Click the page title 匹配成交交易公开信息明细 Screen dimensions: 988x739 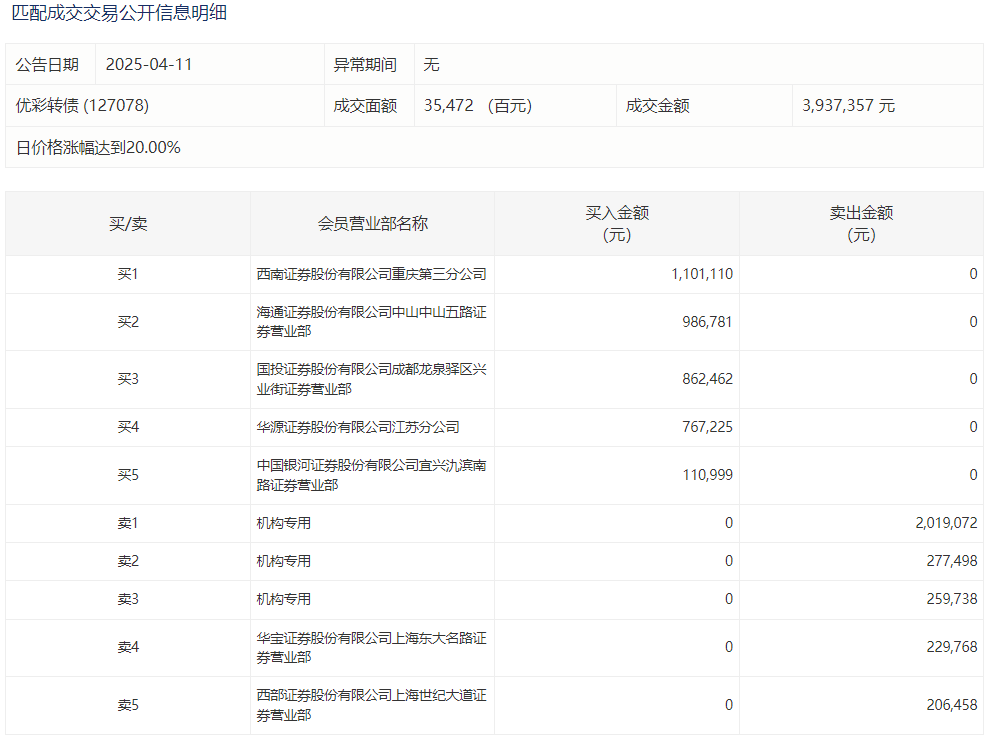(119, 14)
